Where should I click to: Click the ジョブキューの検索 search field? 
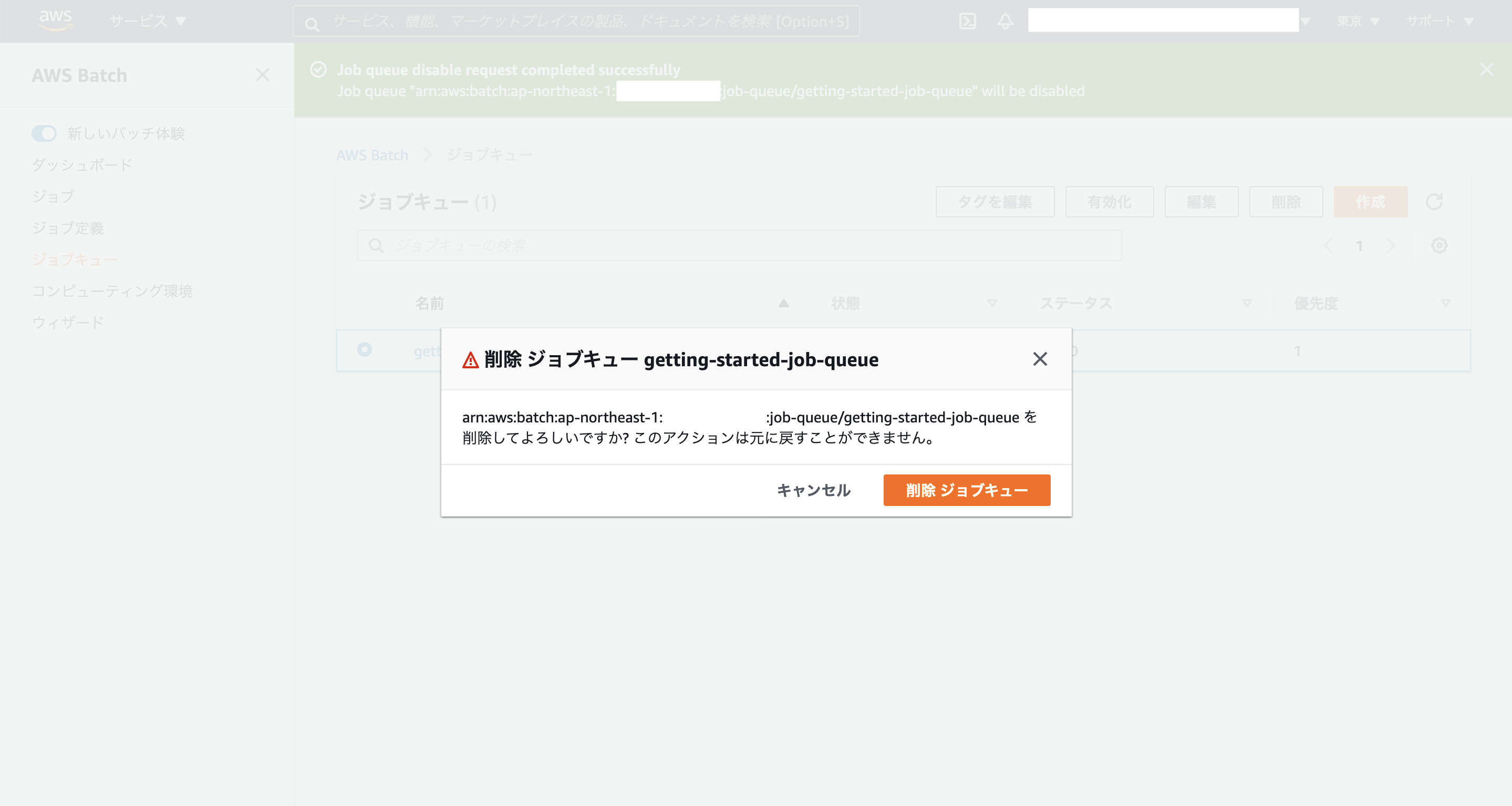pyautogui.click(x=740, y=245)
